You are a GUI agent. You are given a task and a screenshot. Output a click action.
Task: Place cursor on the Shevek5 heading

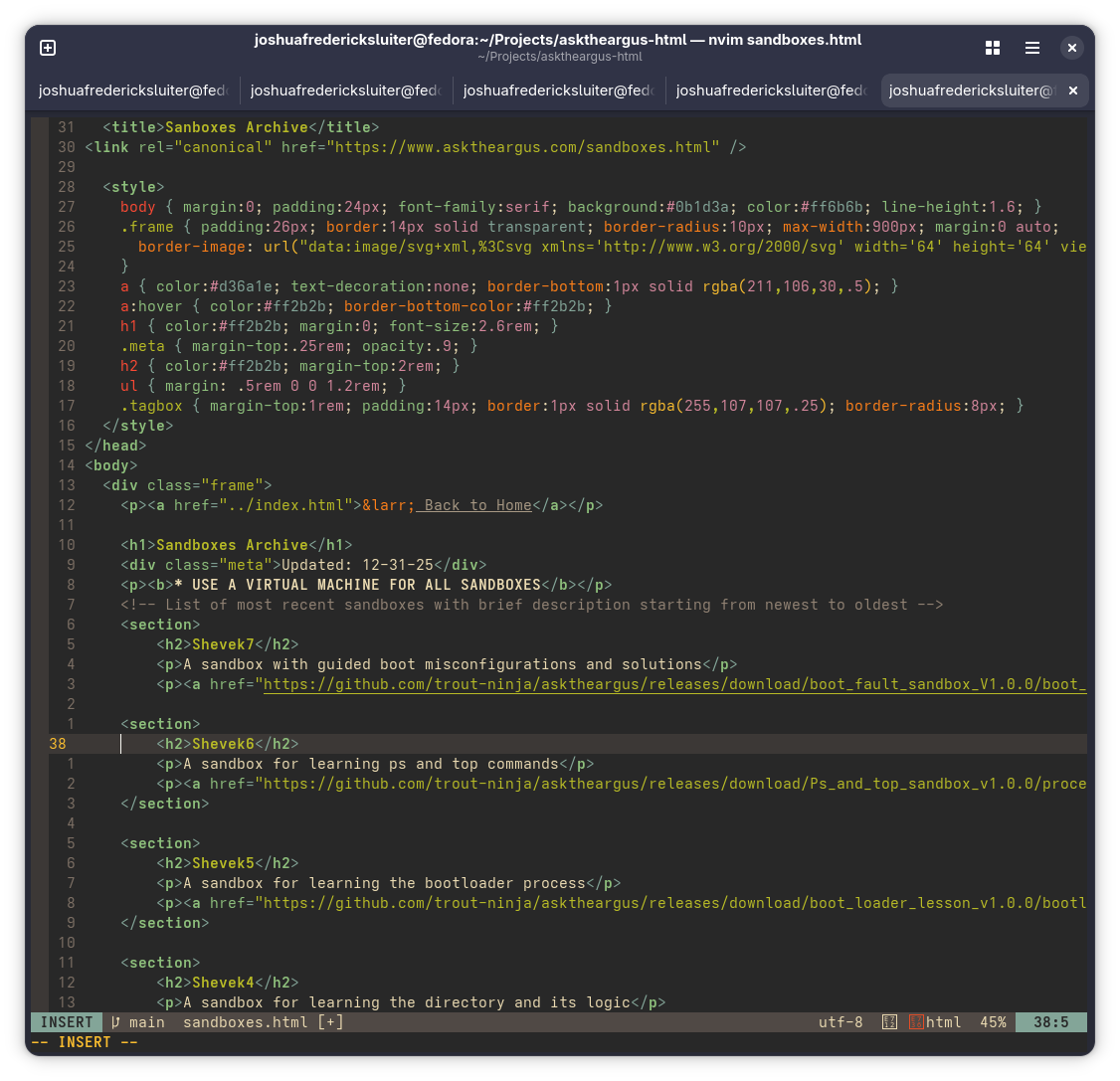tap(224, 863)
